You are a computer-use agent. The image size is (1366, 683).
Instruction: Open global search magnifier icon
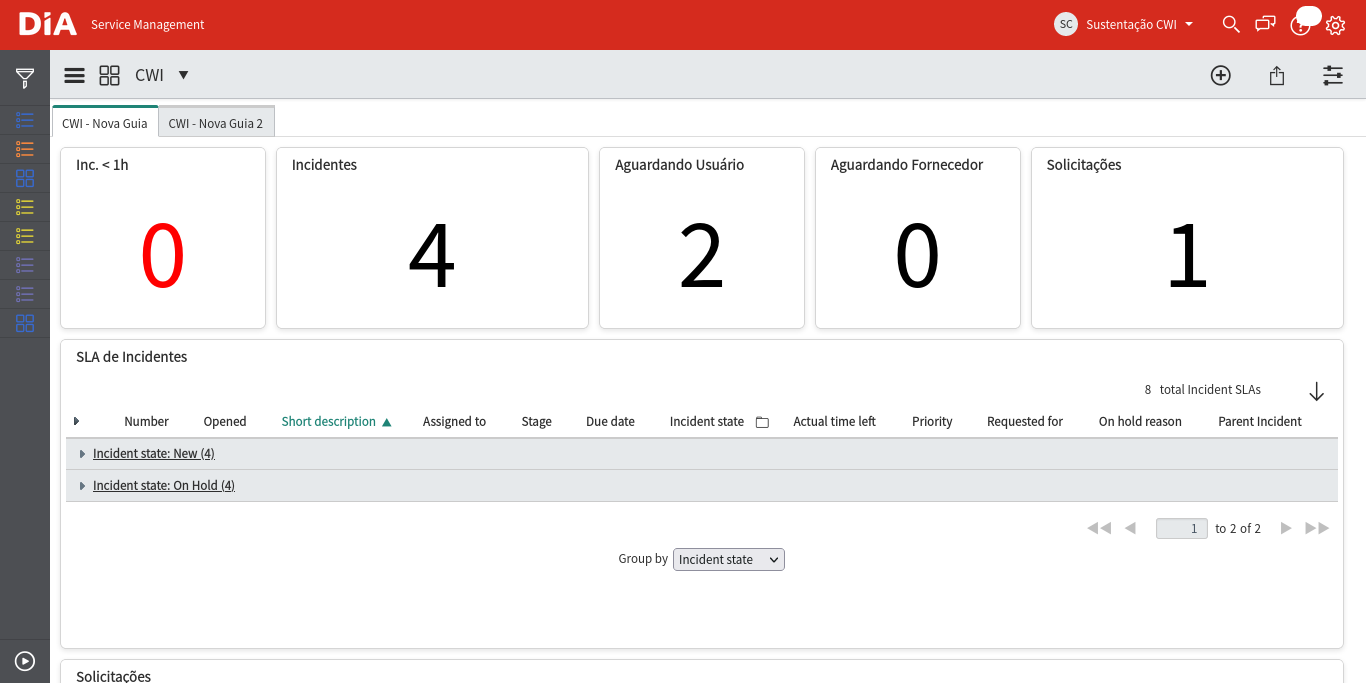pyautogui.click(x=1231, y=24)
